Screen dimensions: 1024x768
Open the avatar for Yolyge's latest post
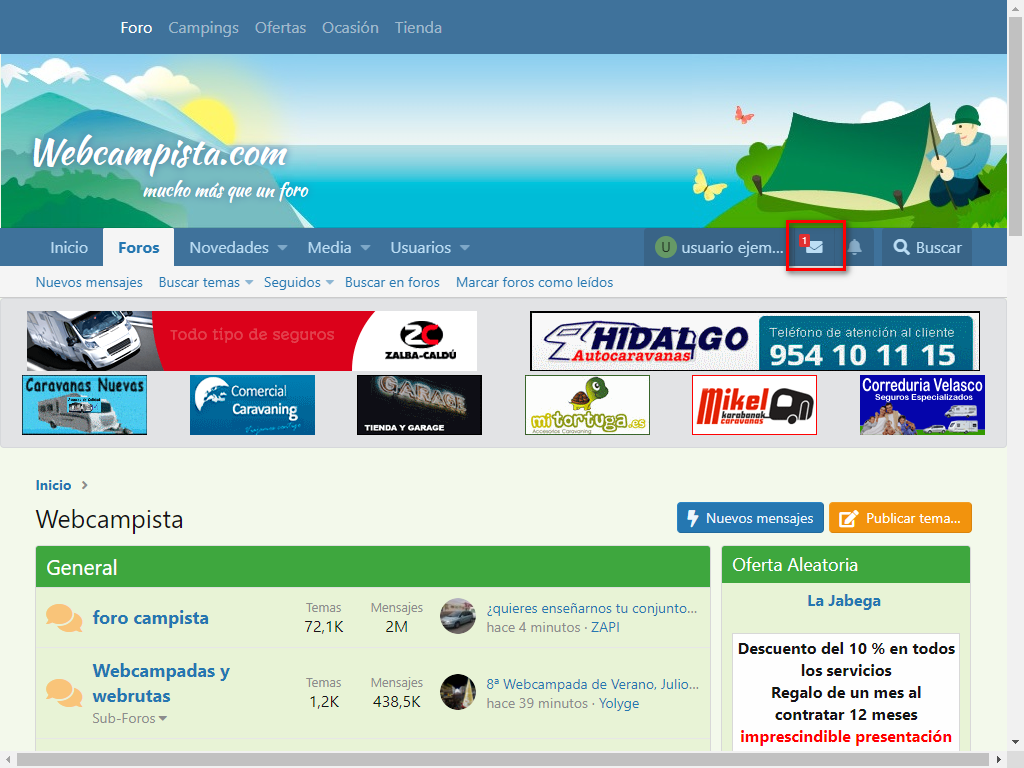pyautogui.click(x=458, y=692)
